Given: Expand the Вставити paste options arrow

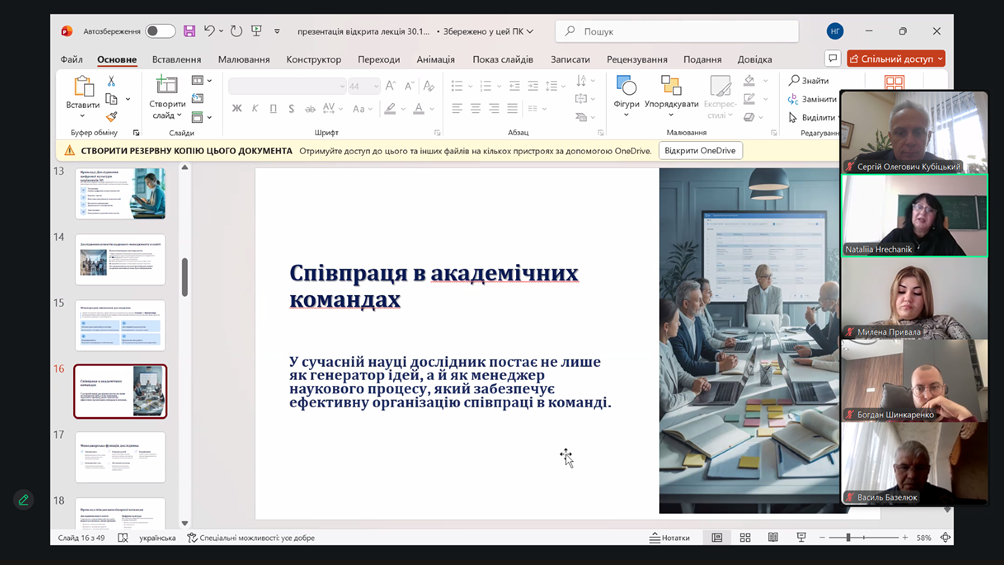Looking at the screenshot, I should coord(83,117).
